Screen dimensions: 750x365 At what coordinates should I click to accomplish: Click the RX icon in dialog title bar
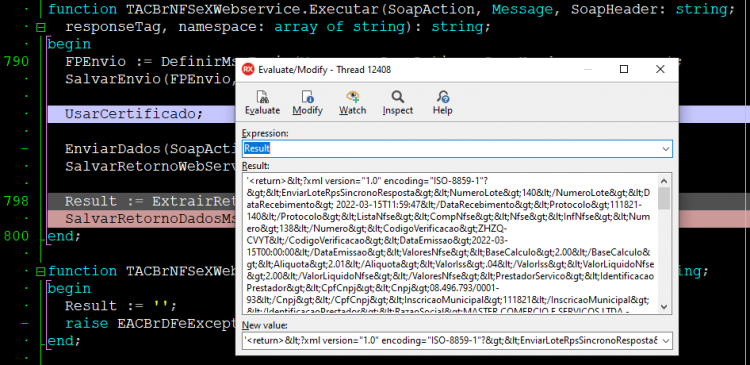click(x=248, y=69)
